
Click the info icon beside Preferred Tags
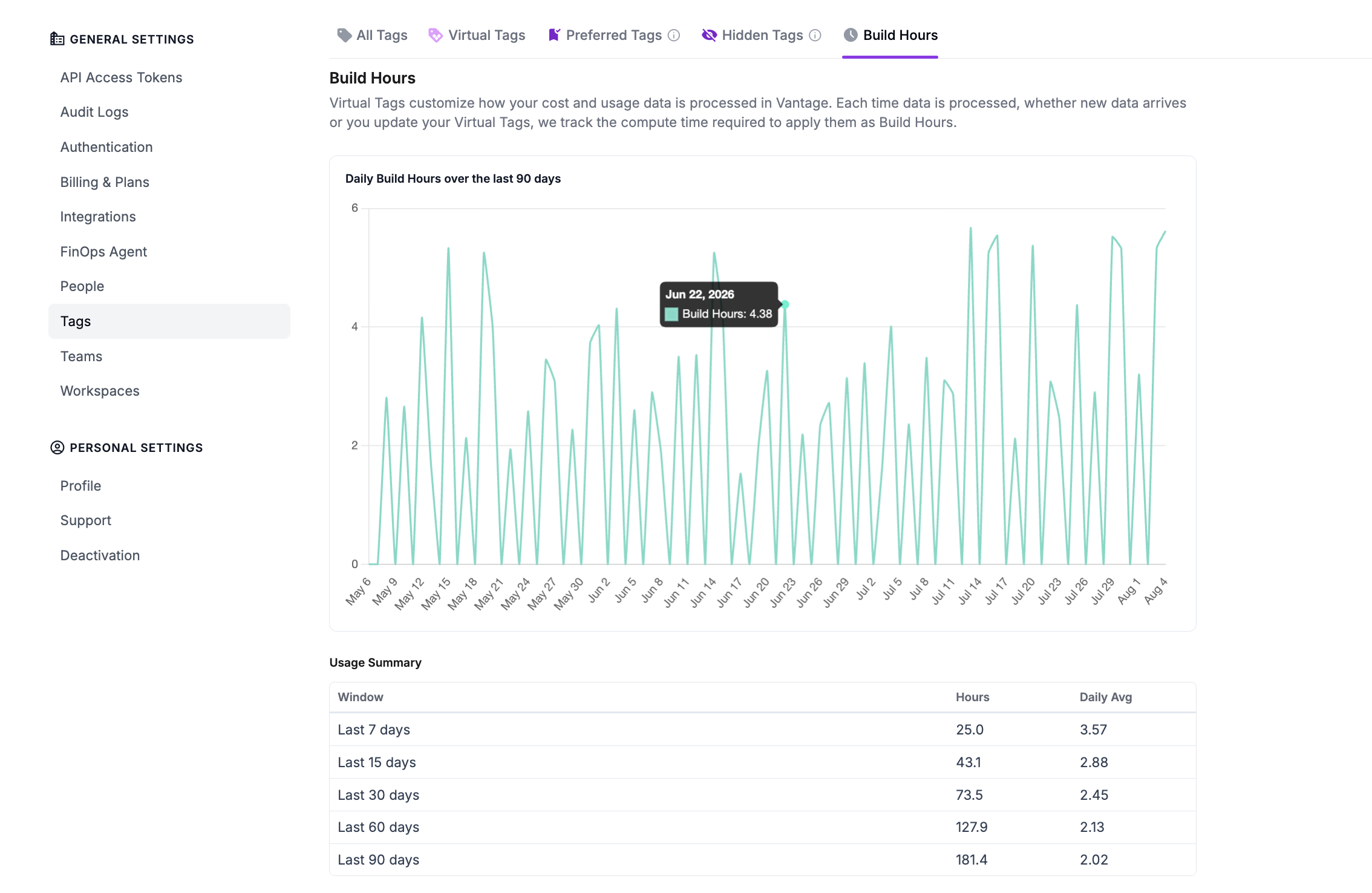(674, 35)
